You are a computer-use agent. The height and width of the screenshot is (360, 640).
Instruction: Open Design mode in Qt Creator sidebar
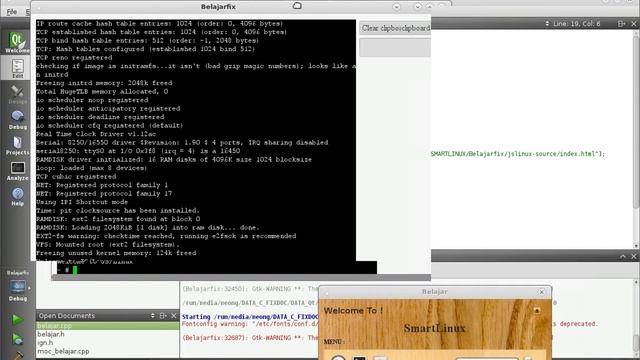pos(17,94)
